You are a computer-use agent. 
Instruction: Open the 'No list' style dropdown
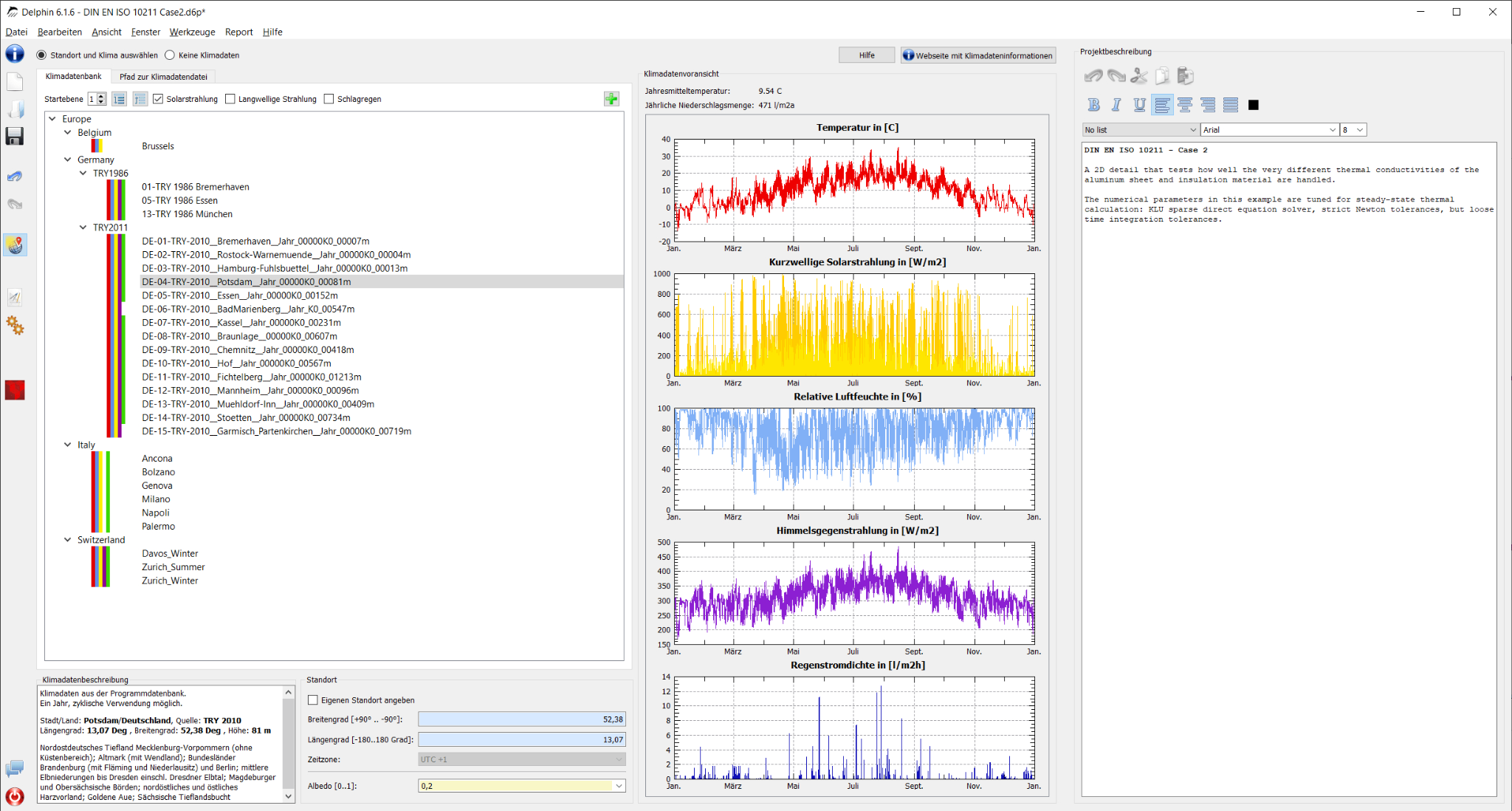pos(1140,129)
